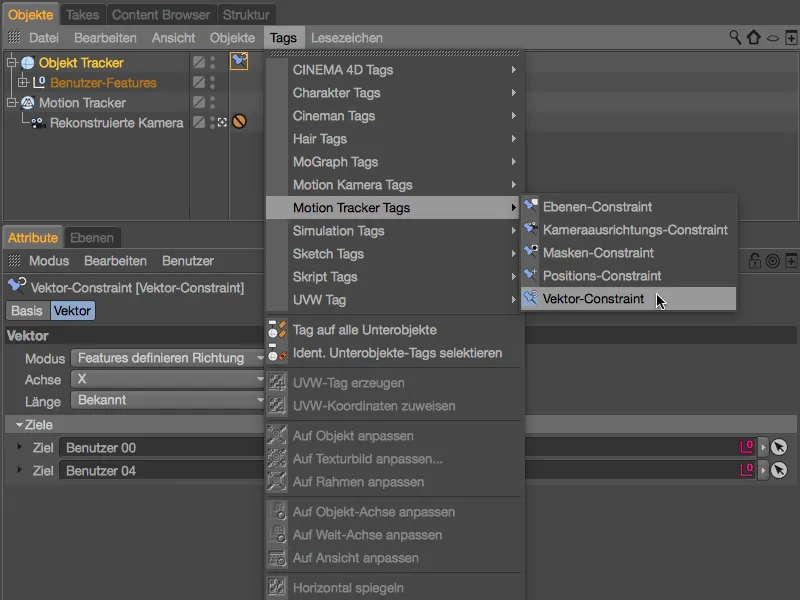Click the eye view icon in Objekte toolbar
This screenshot has height=600, width=800.
[773, 38]
